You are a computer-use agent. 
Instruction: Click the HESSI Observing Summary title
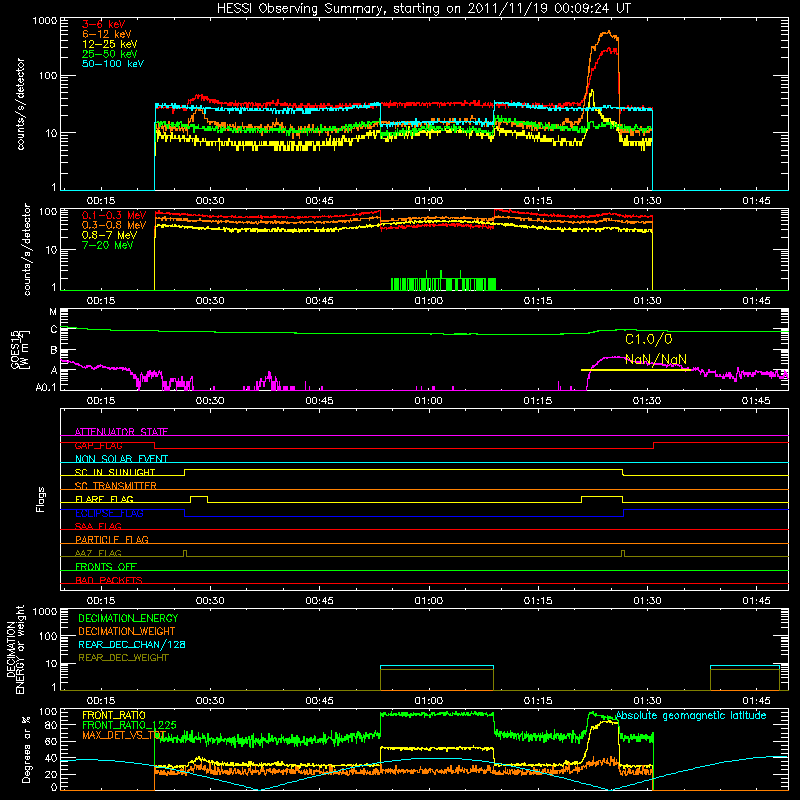(x=424, y=9)
